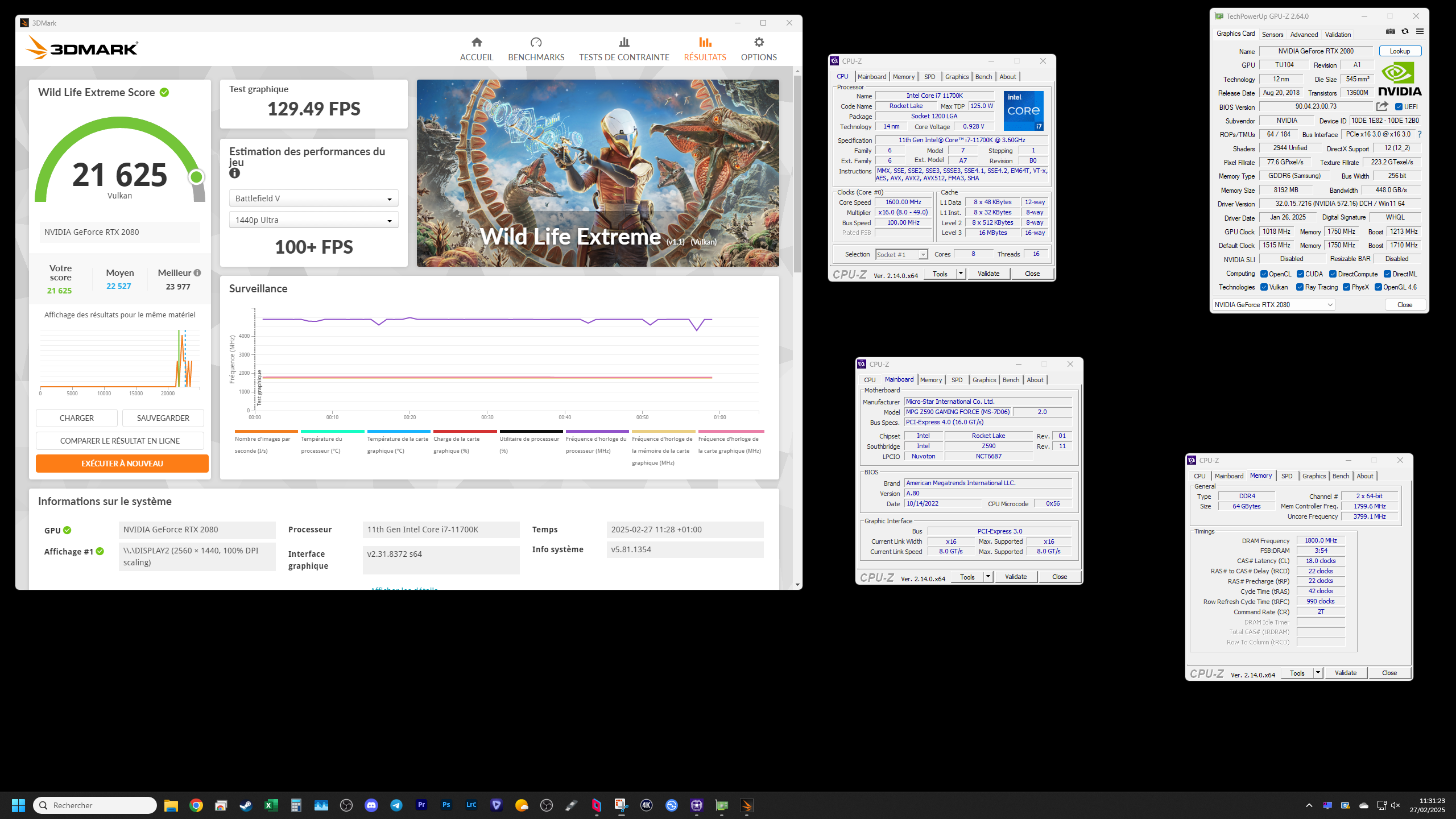This screenshot has width=1456, height=819.
Task: Click info icon under Estimation des performances
Action: click(x=234, y=173)
